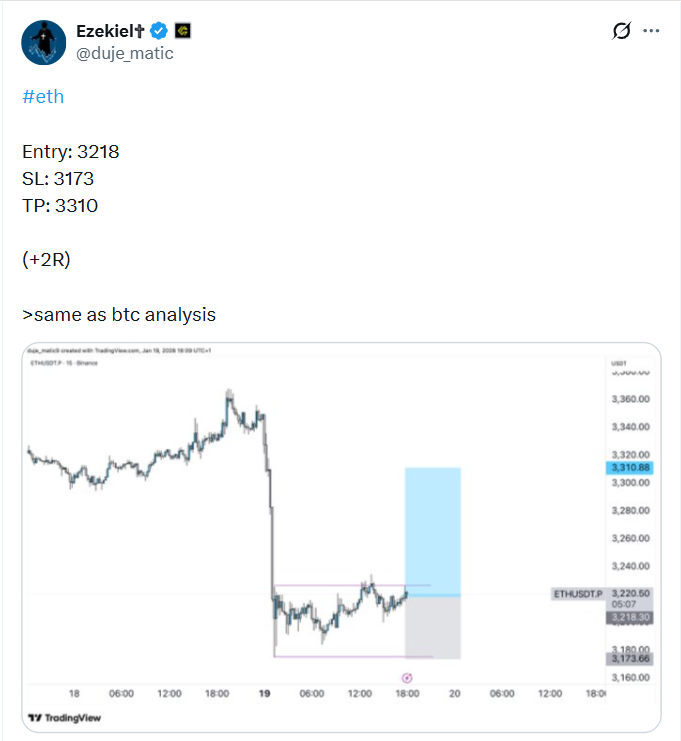Click the "19" date marker on time axis
This screenshot has height=741, width=681.
[x=264, y=693]
